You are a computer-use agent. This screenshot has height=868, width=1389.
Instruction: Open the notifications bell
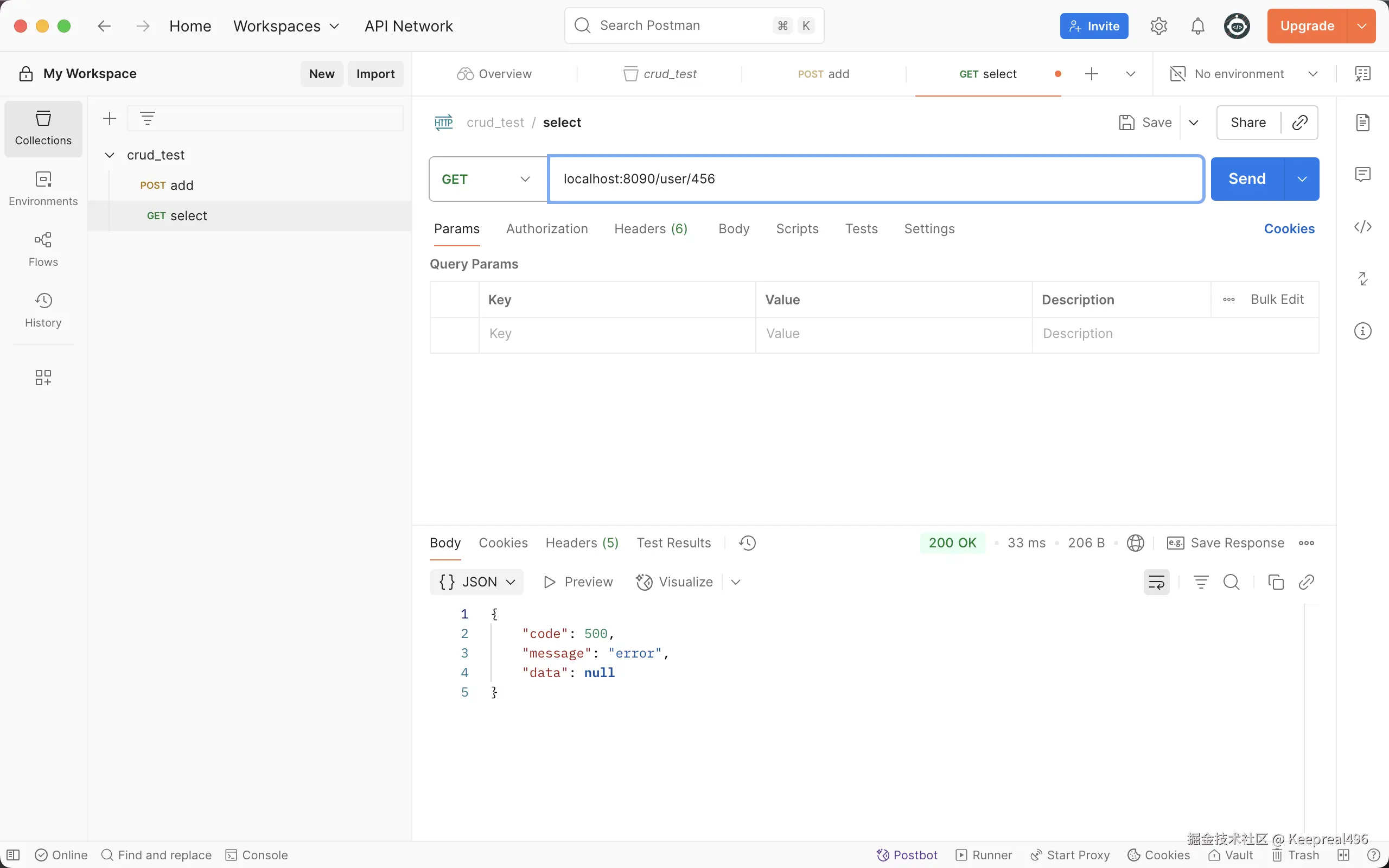click(x=1197, y=27)
